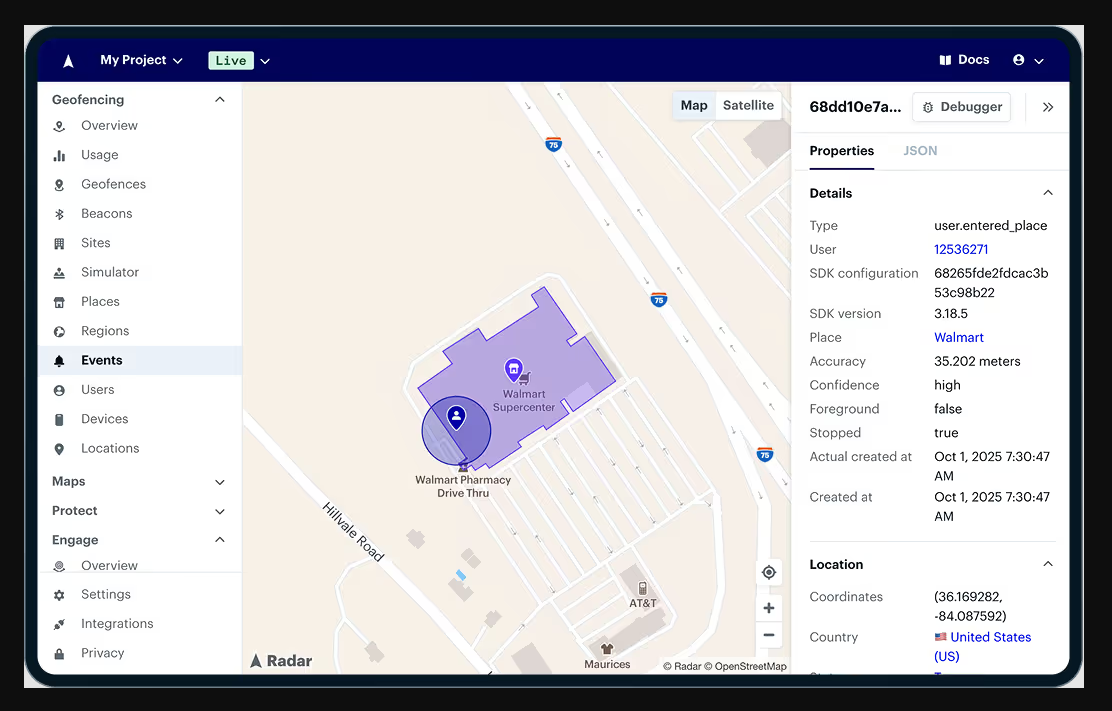Zoom out on the map

[x=769, y=635]
